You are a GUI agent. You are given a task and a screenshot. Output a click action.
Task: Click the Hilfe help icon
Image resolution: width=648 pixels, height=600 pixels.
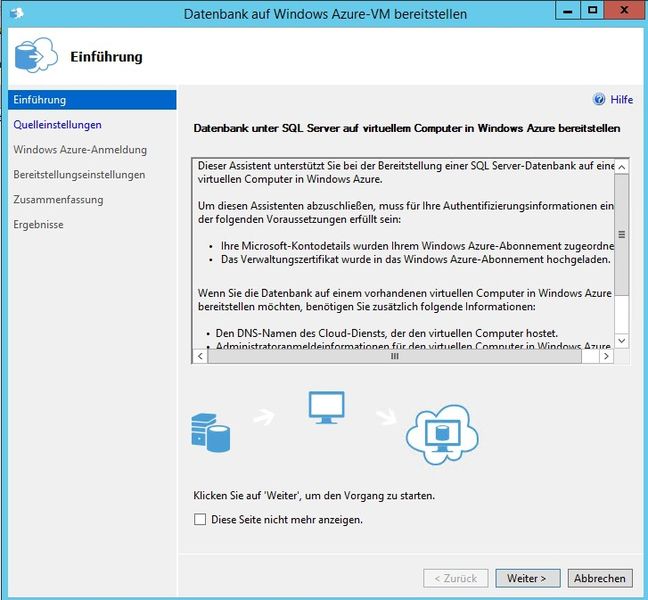[x=599, y=99]
